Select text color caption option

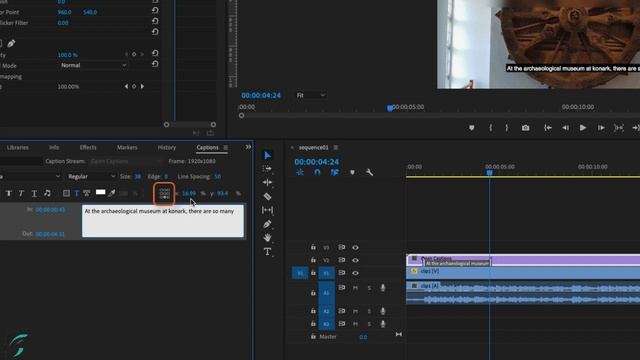[x=76, y=193]
